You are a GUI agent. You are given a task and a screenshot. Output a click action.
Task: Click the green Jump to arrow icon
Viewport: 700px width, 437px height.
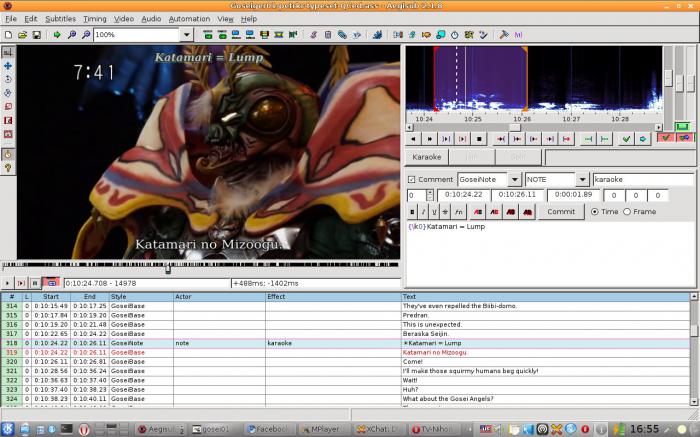pos(57,35)
